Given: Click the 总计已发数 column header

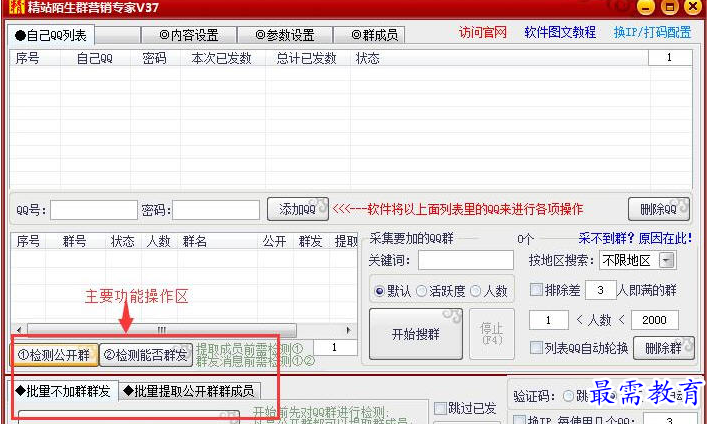Looking at the screenshot, I should (307, 58).
